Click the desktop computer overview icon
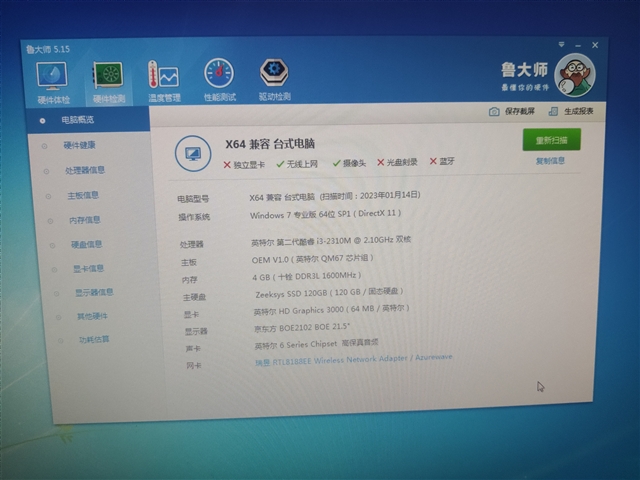 (193, 154)
